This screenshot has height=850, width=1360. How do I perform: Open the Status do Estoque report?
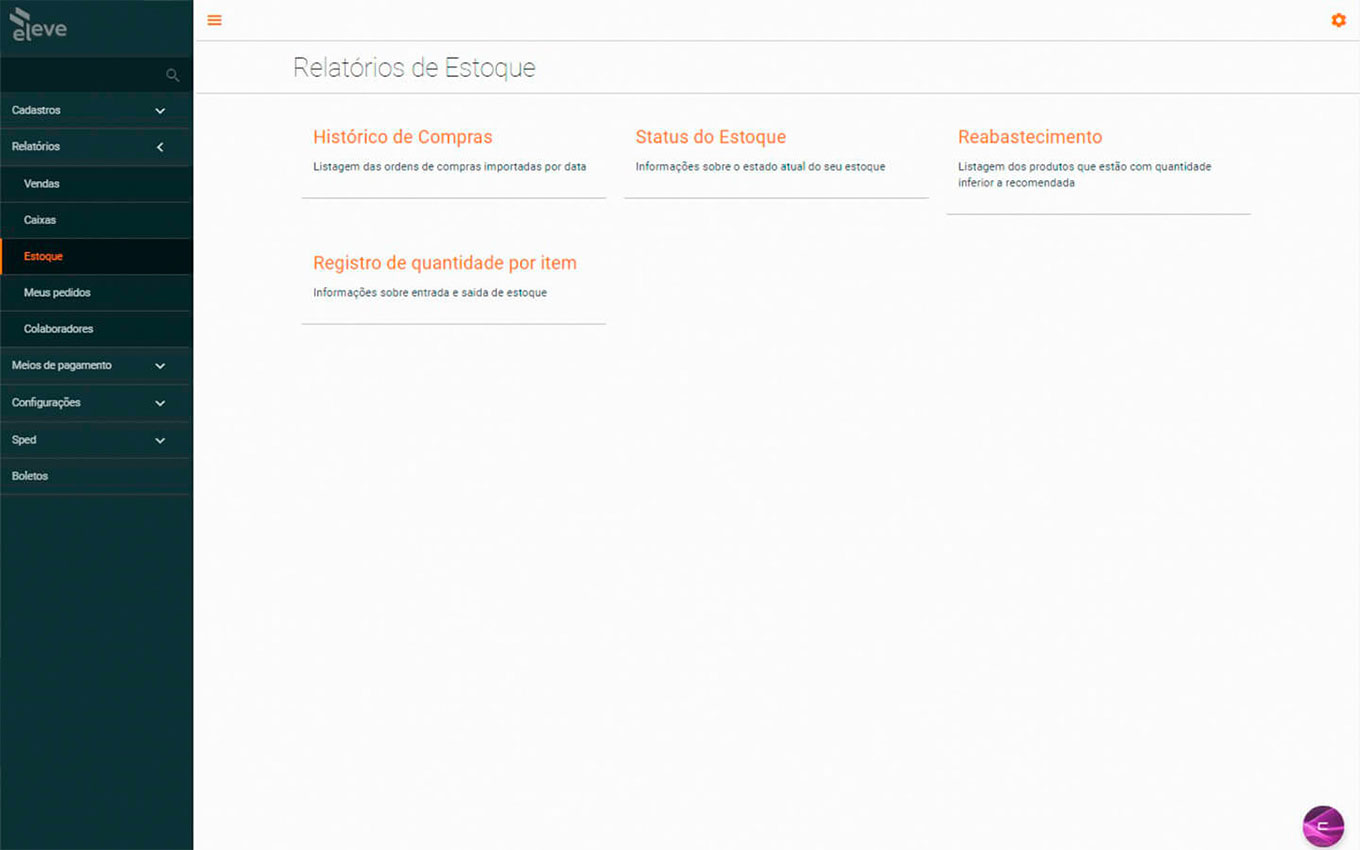click(x=710, y=138)
